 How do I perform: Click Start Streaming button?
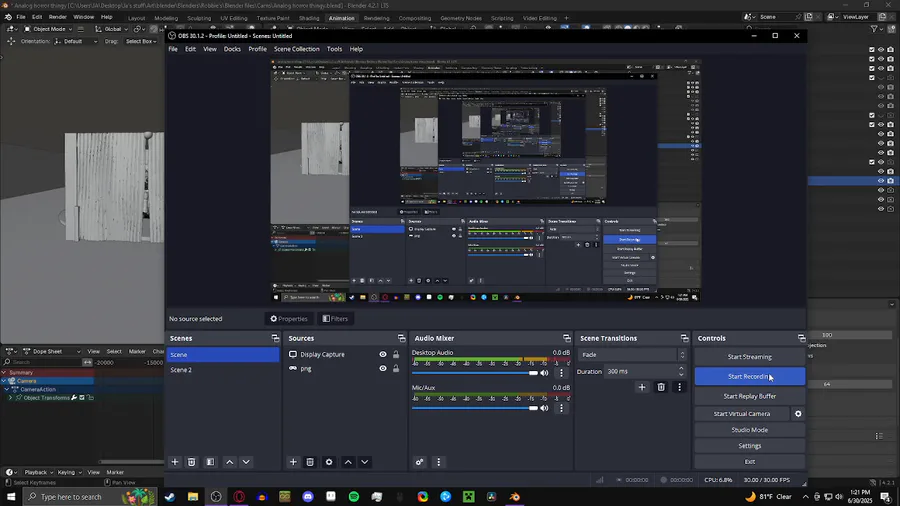[750, 357]
